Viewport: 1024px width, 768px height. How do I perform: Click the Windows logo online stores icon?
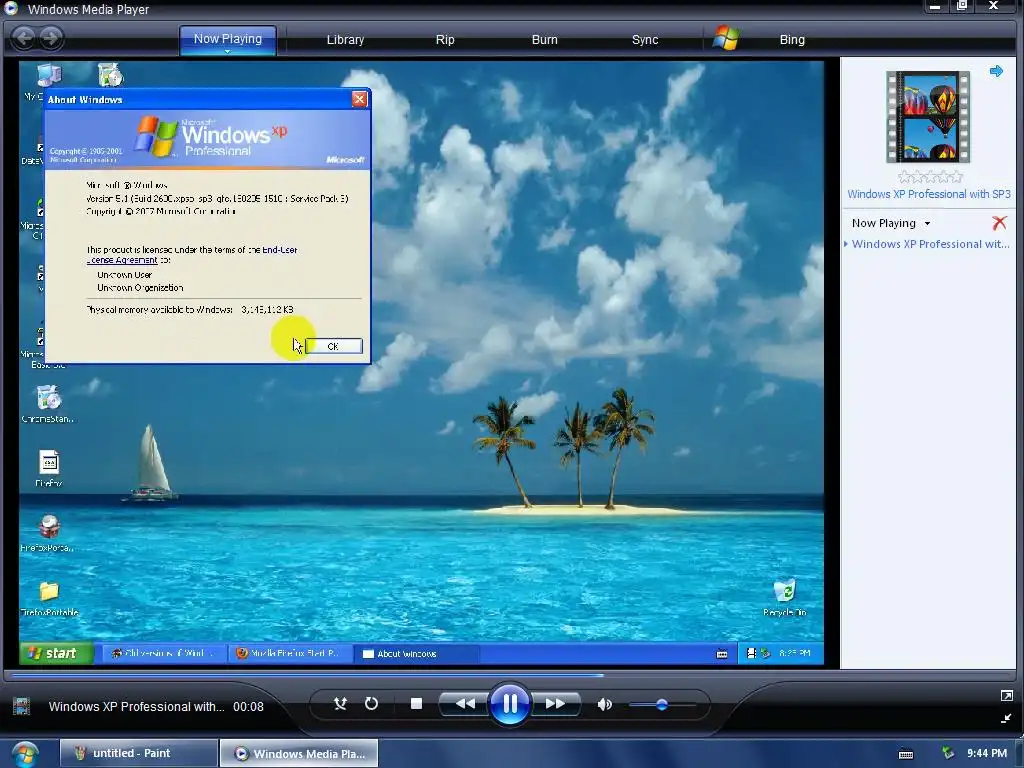click(x=726, y=39)
